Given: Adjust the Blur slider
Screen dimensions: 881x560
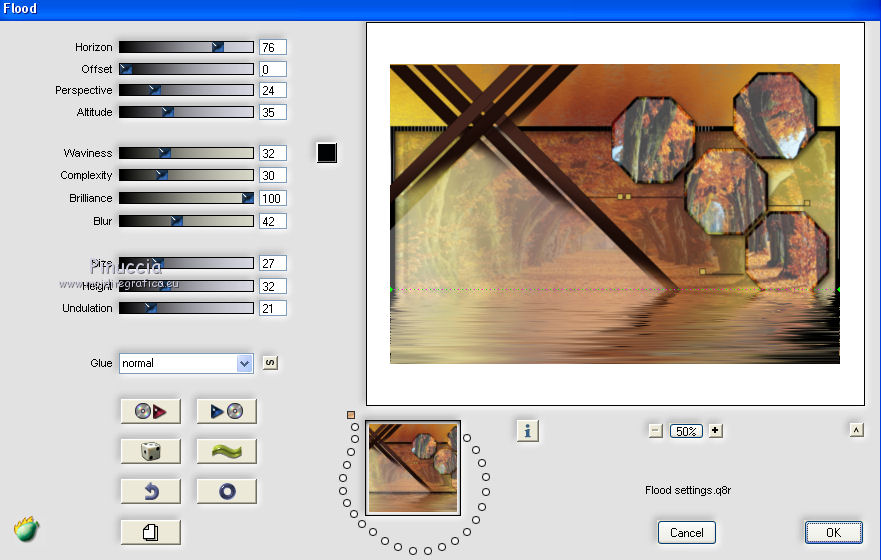Looking at the screenshot, I should pyautogui.click(x=186, y=221).
